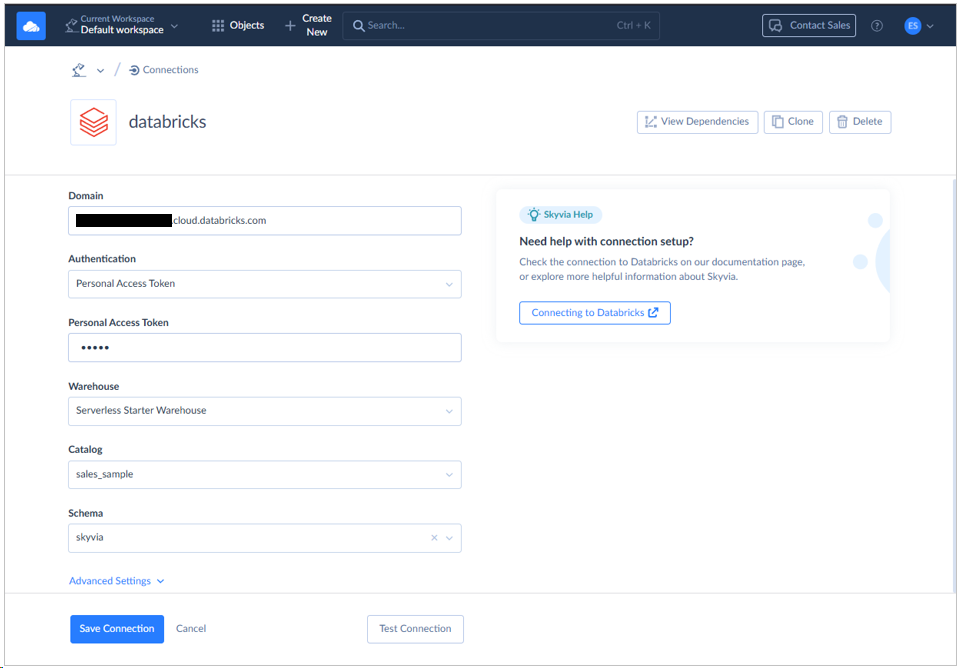Click the Personal Access Token password field
This screenshot has height=668, width=957.
coord(265,347)
